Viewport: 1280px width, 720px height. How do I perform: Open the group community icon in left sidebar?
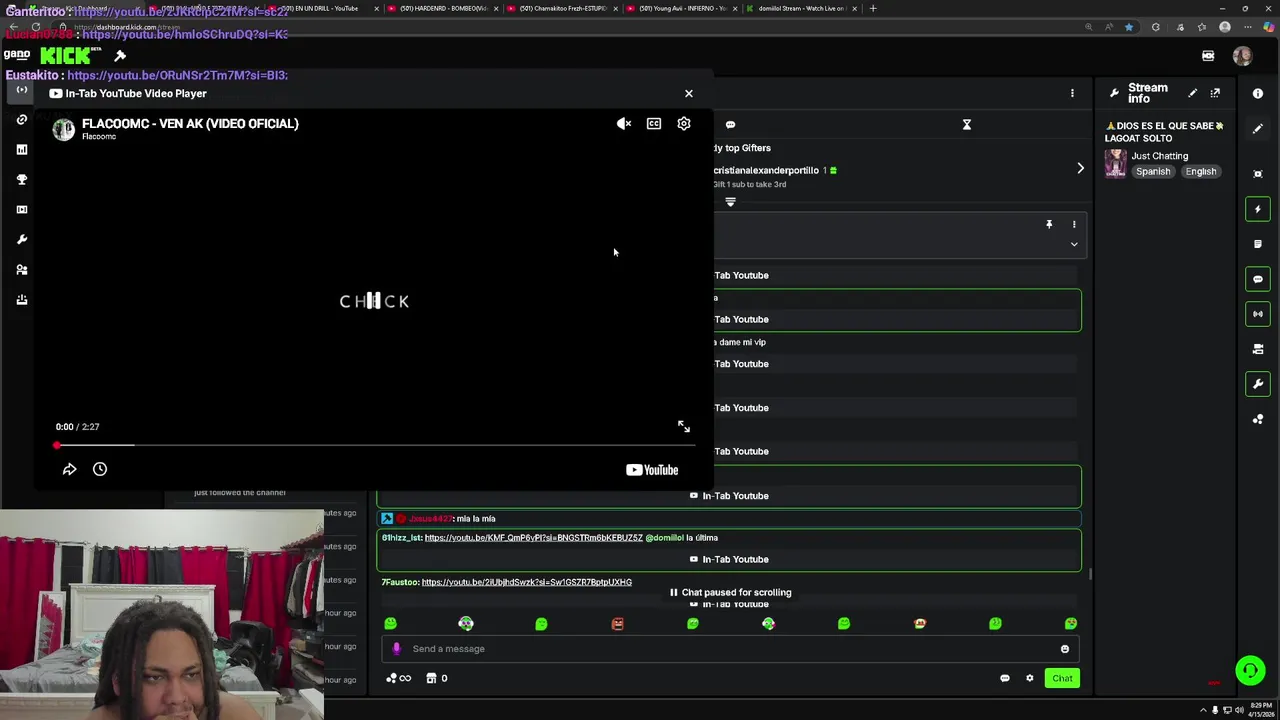click(22, 270)
